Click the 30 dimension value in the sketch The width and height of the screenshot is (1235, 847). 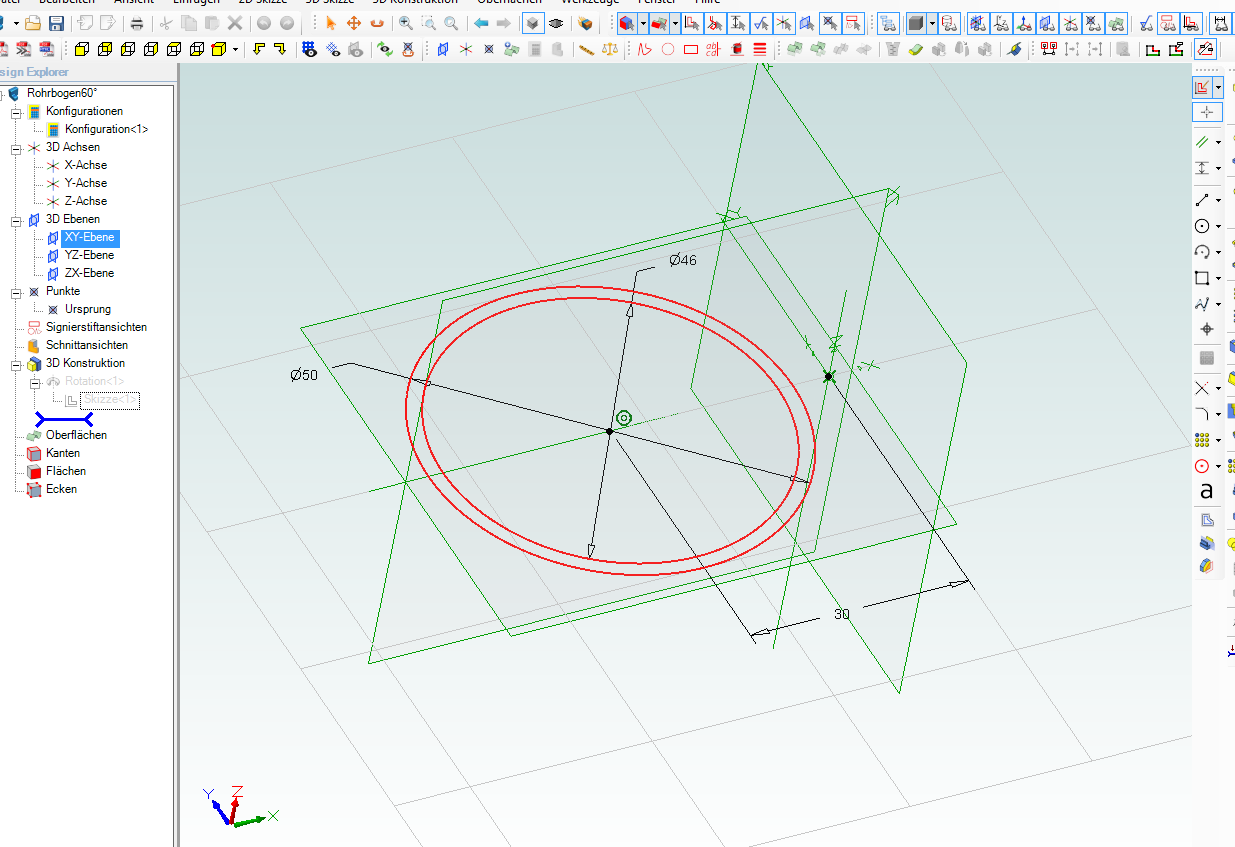click(x=841, y=614)
